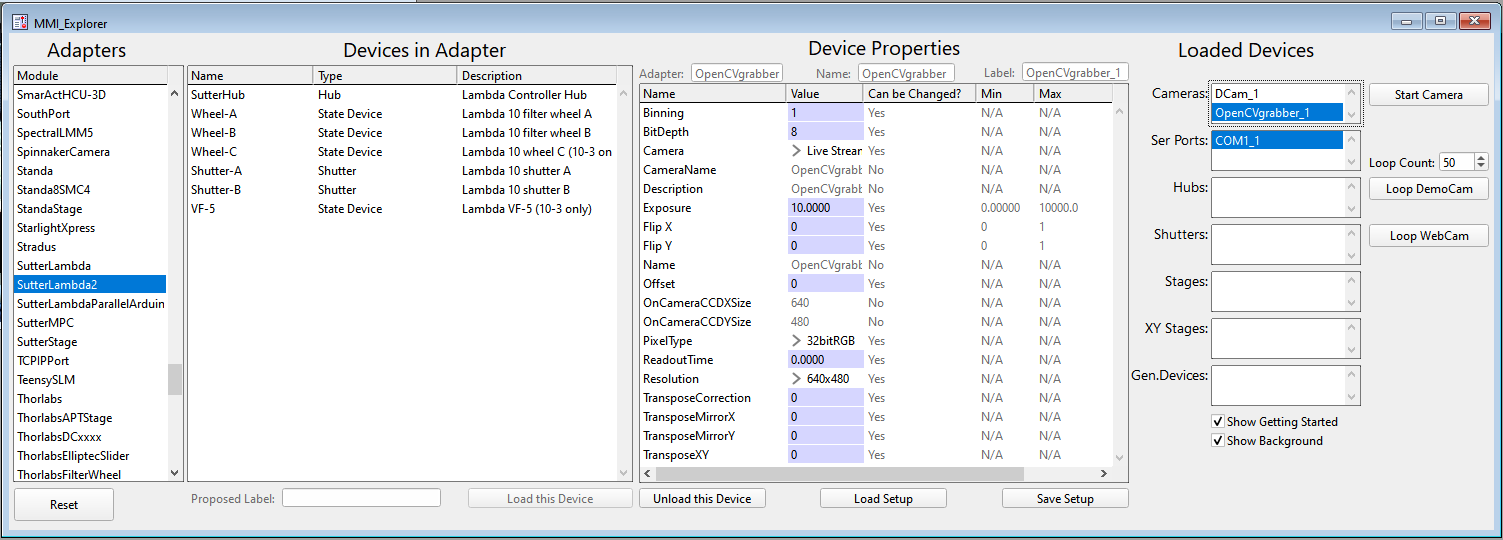1503x540 pixels.
Task: Click the Save Setup button
Action: coord(1064,498)
